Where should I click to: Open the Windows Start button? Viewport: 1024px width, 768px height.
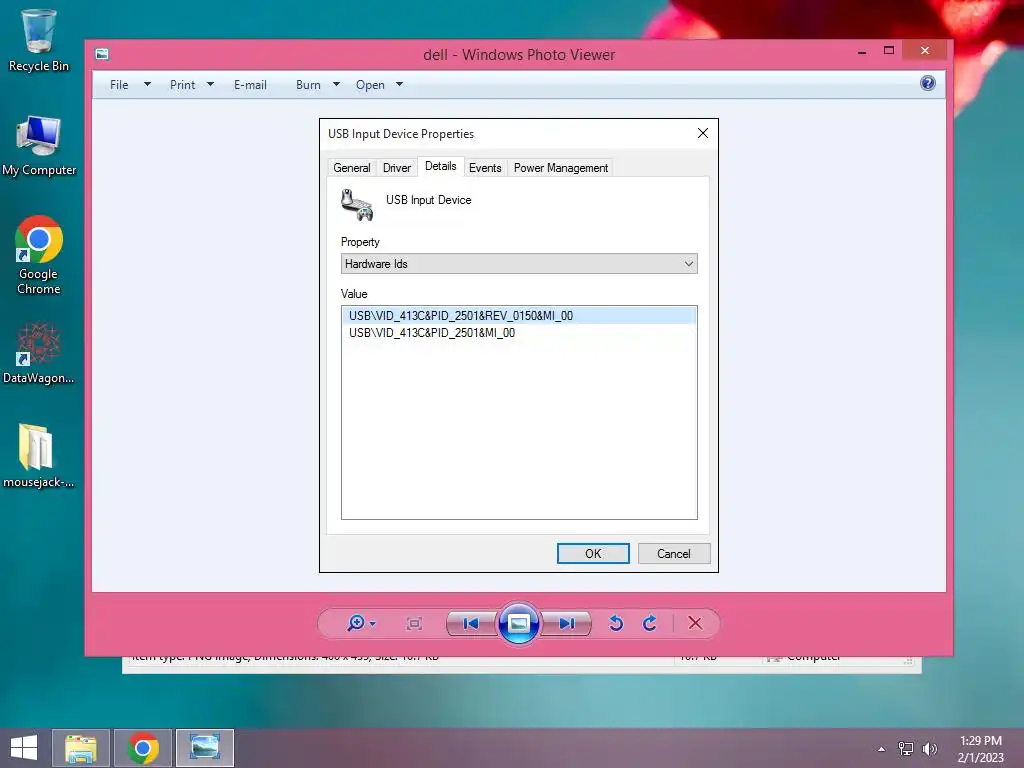(24, 748)
